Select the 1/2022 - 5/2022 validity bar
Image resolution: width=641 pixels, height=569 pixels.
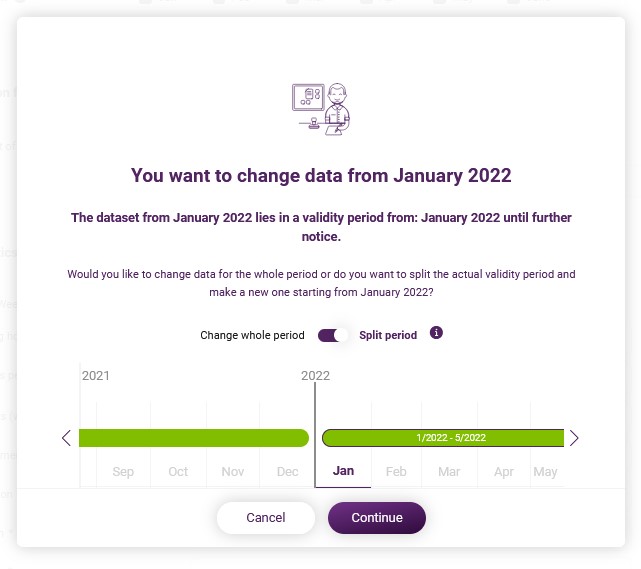[443, 438]
